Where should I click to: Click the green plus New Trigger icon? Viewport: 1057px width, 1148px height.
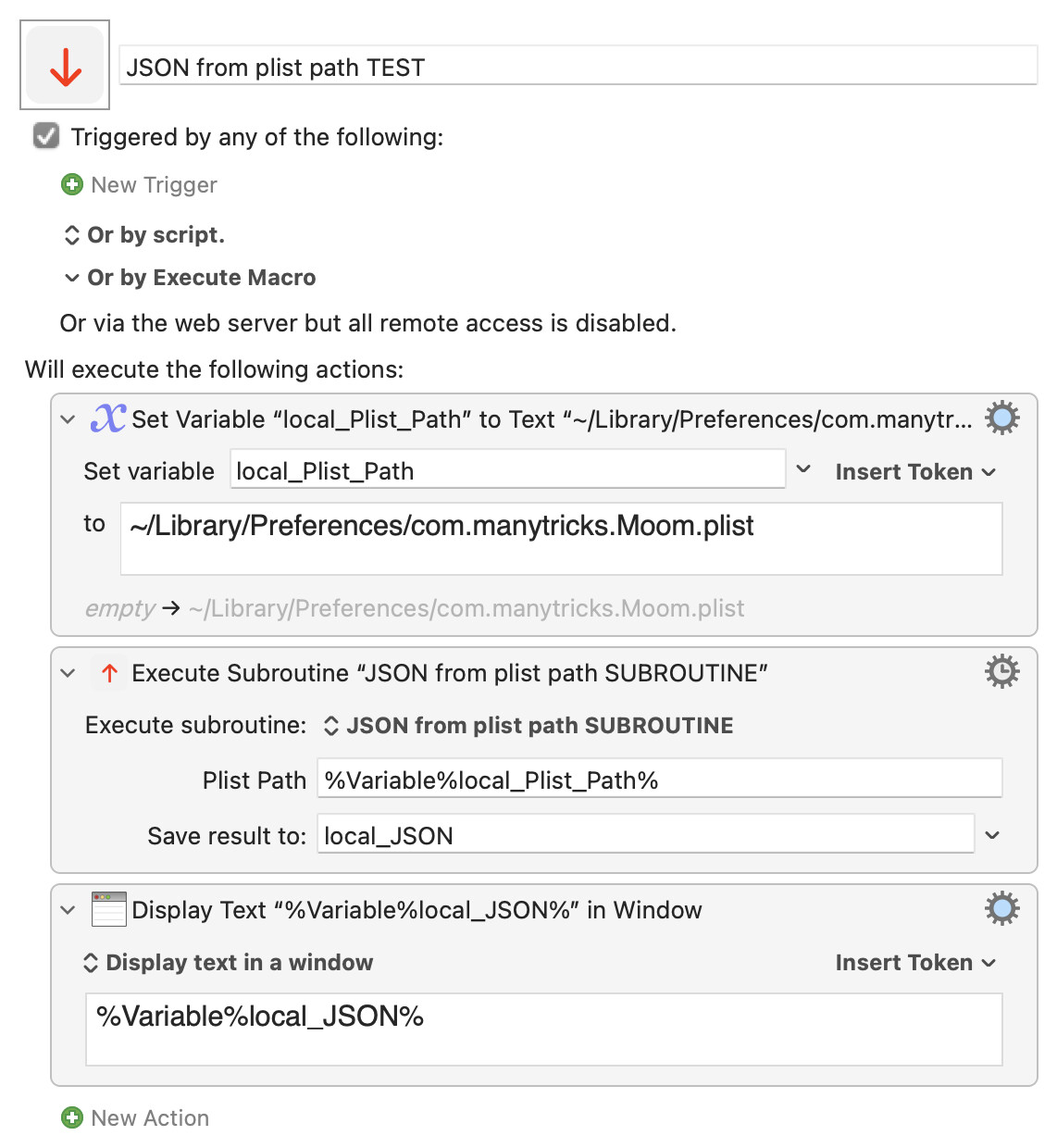(x=71, y=185)
